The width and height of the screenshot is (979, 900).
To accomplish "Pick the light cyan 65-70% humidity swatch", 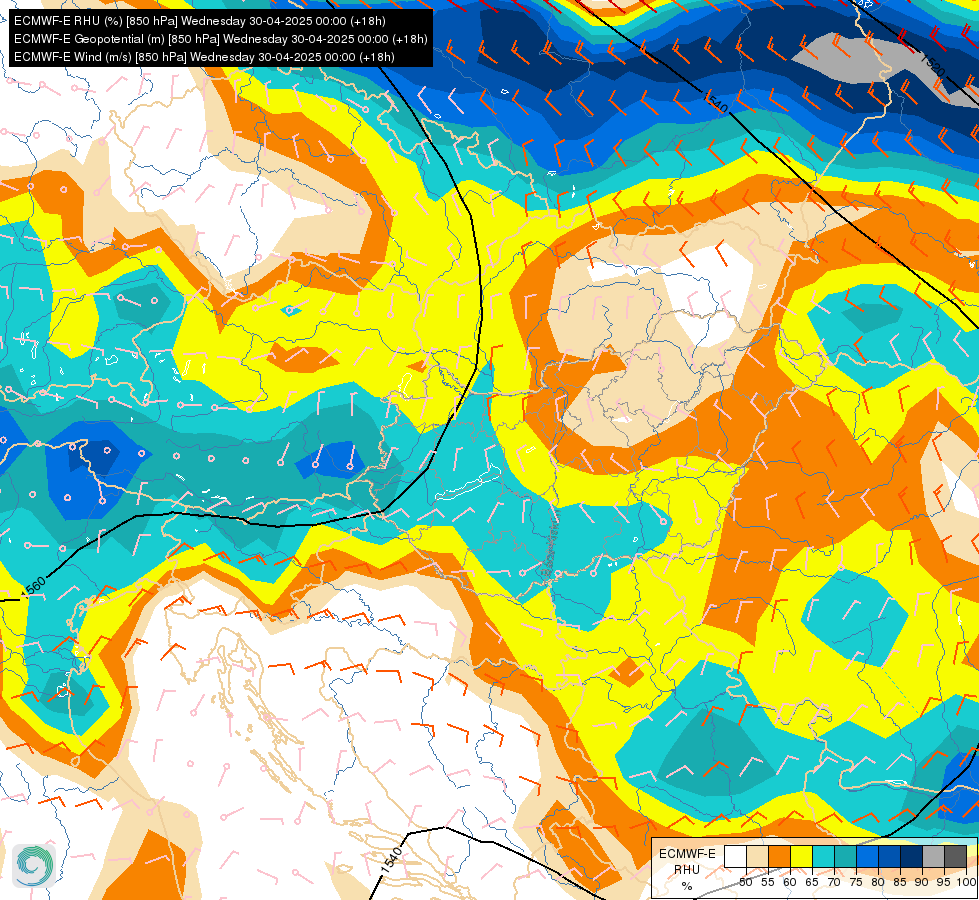I will pos(823,856).
